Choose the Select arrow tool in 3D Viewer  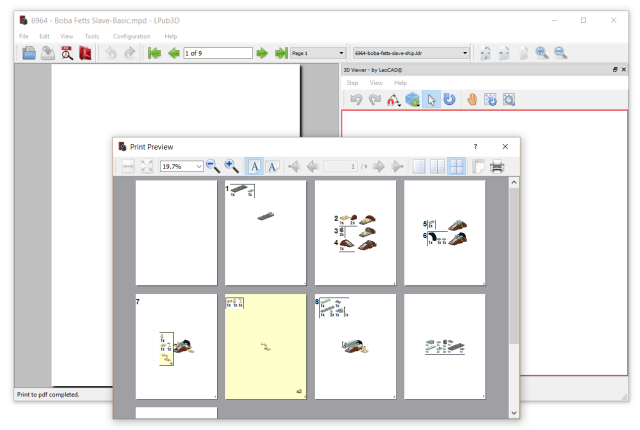(431, 100)
